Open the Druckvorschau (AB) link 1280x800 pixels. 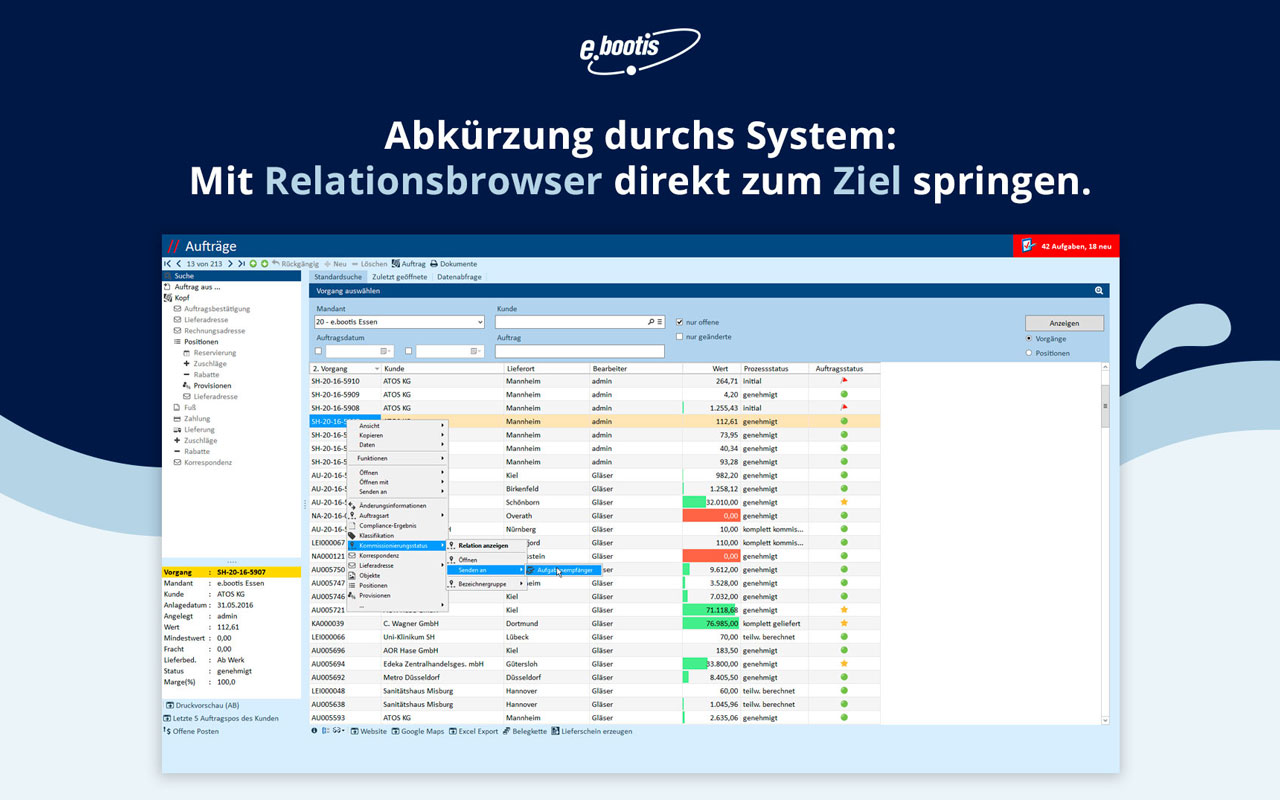coord(206,705)
